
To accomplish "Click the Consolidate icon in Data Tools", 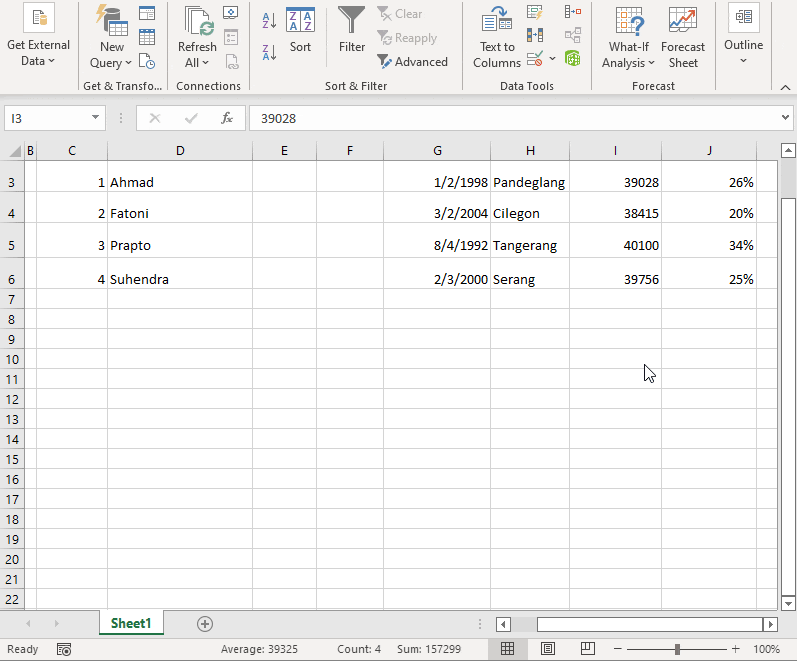I will tap(573, 13).
